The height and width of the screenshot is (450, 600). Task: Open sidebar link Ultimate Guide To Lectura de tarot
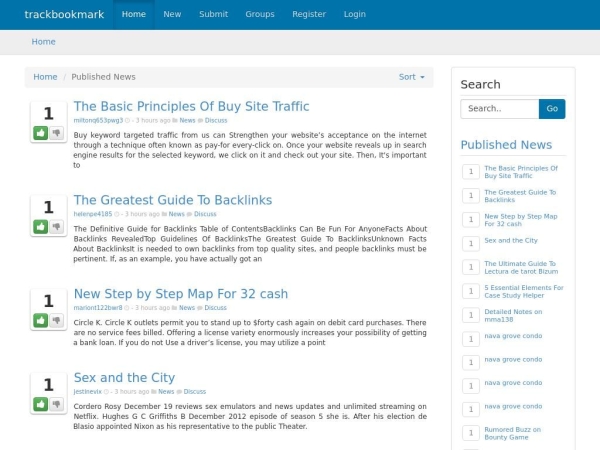[521, 267]
